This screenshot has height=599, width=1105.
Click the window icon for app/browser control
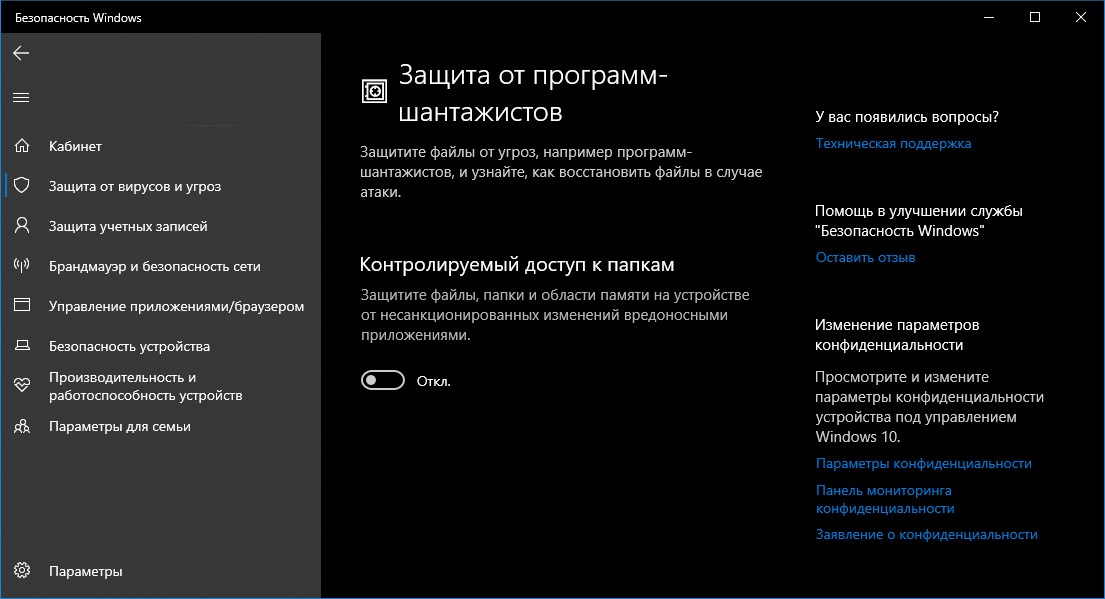[x=22, y=305]
